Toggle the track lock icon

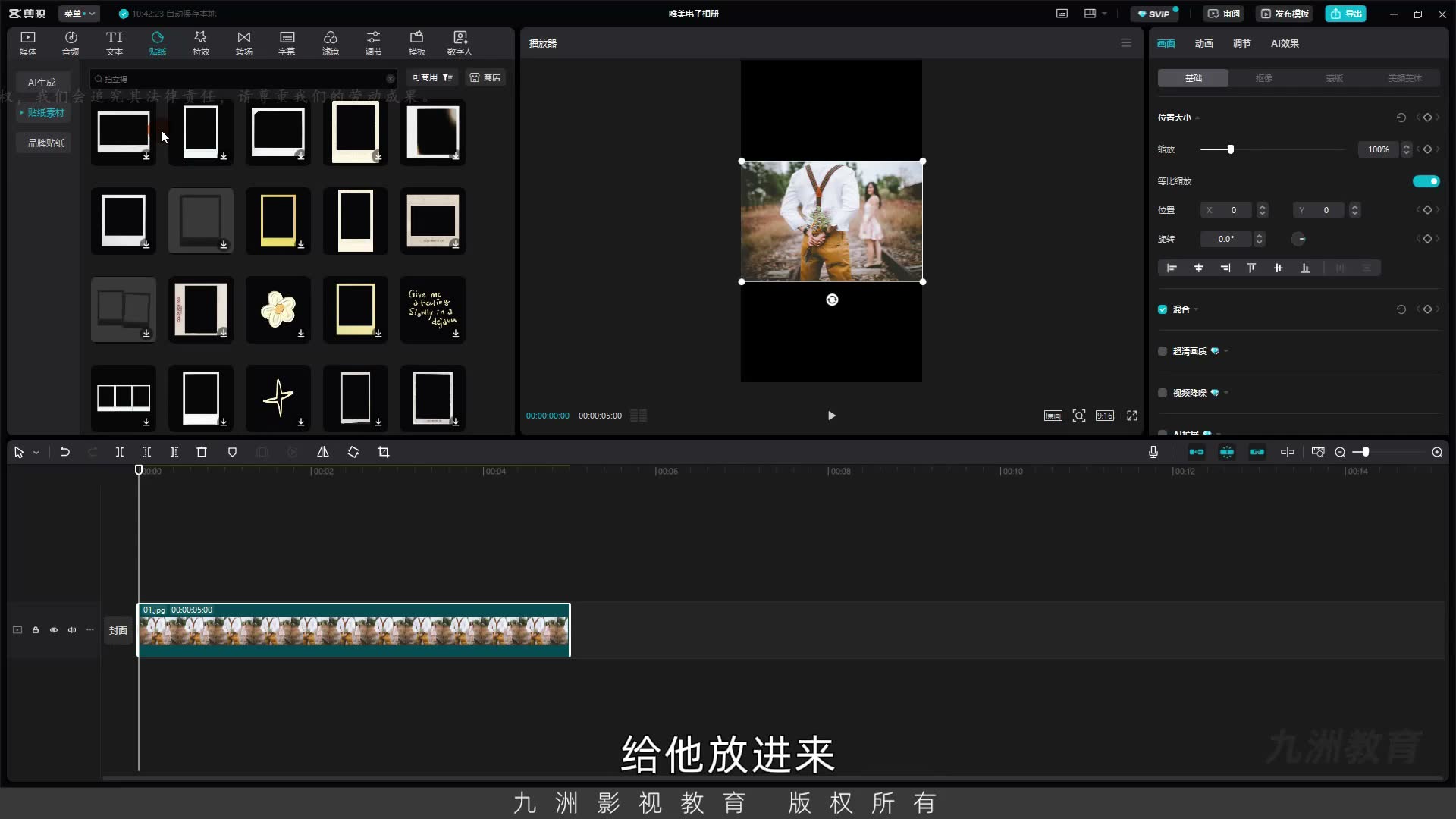tap(36, 630)
